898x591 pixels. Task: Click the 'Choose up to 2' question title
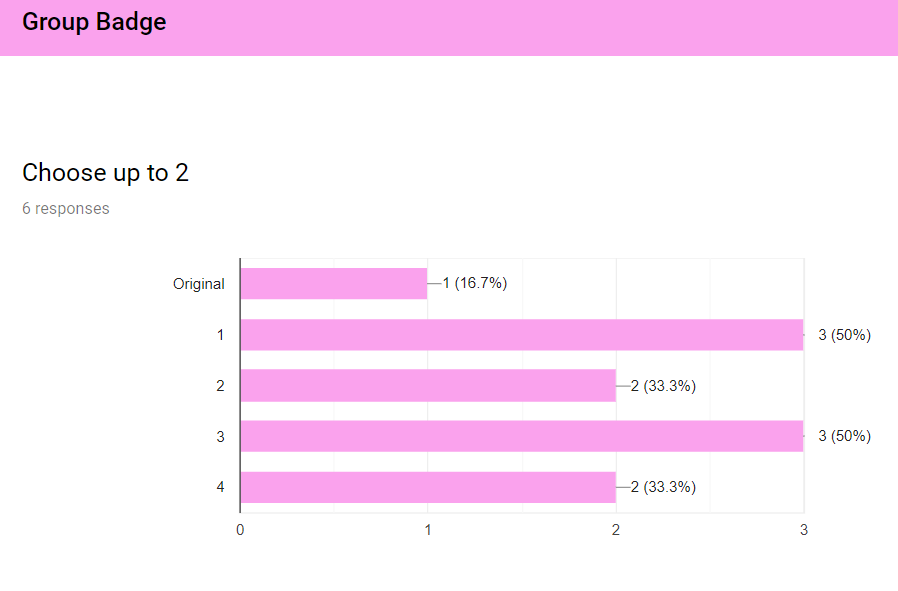(x=105, y=173)
